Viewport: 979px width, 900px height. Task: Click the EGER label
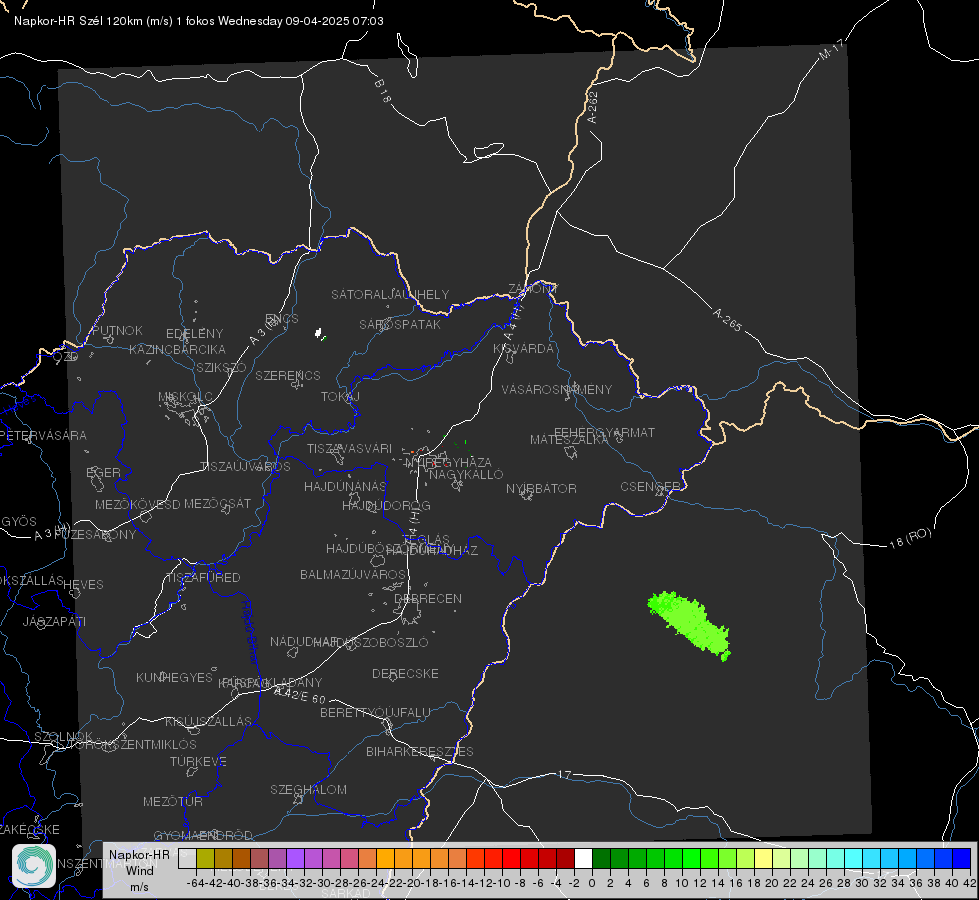(104, 472)
